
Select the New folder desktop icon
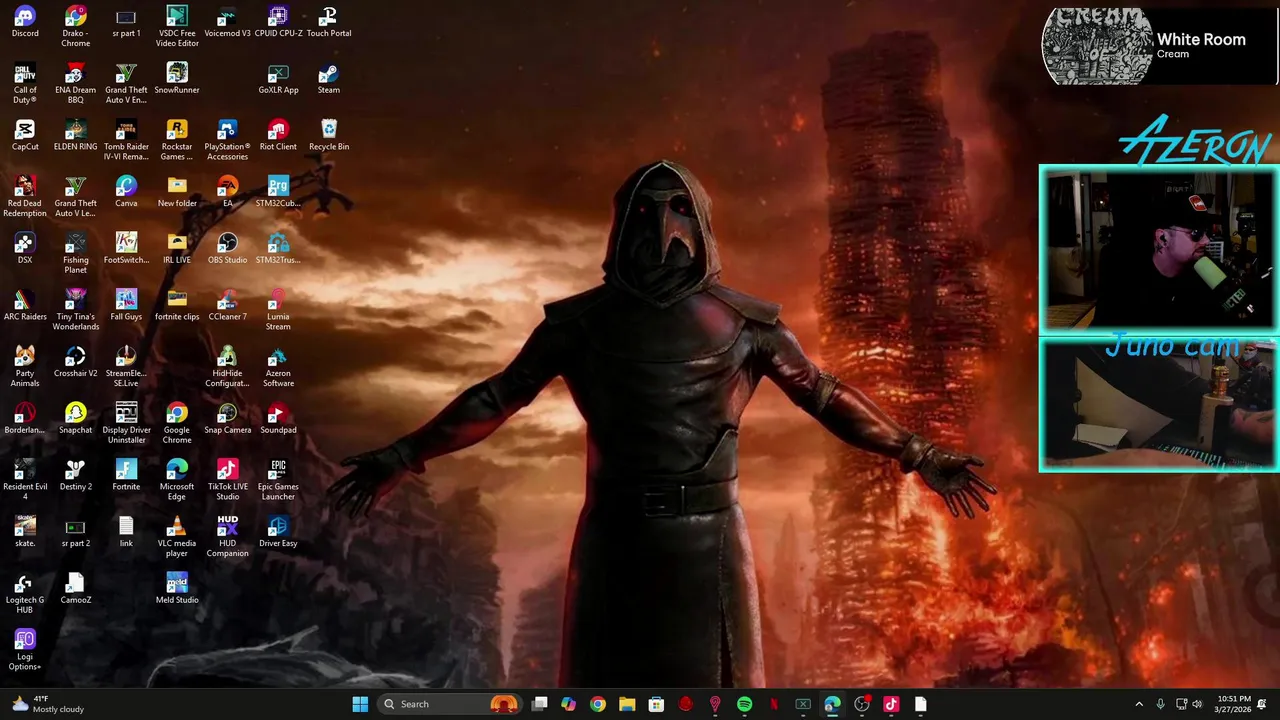(177, 192)
